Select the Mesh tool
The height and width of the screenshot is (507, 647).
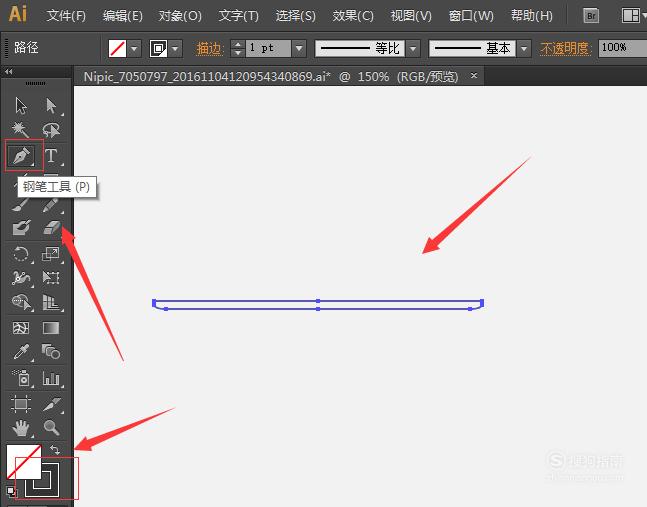21,328
